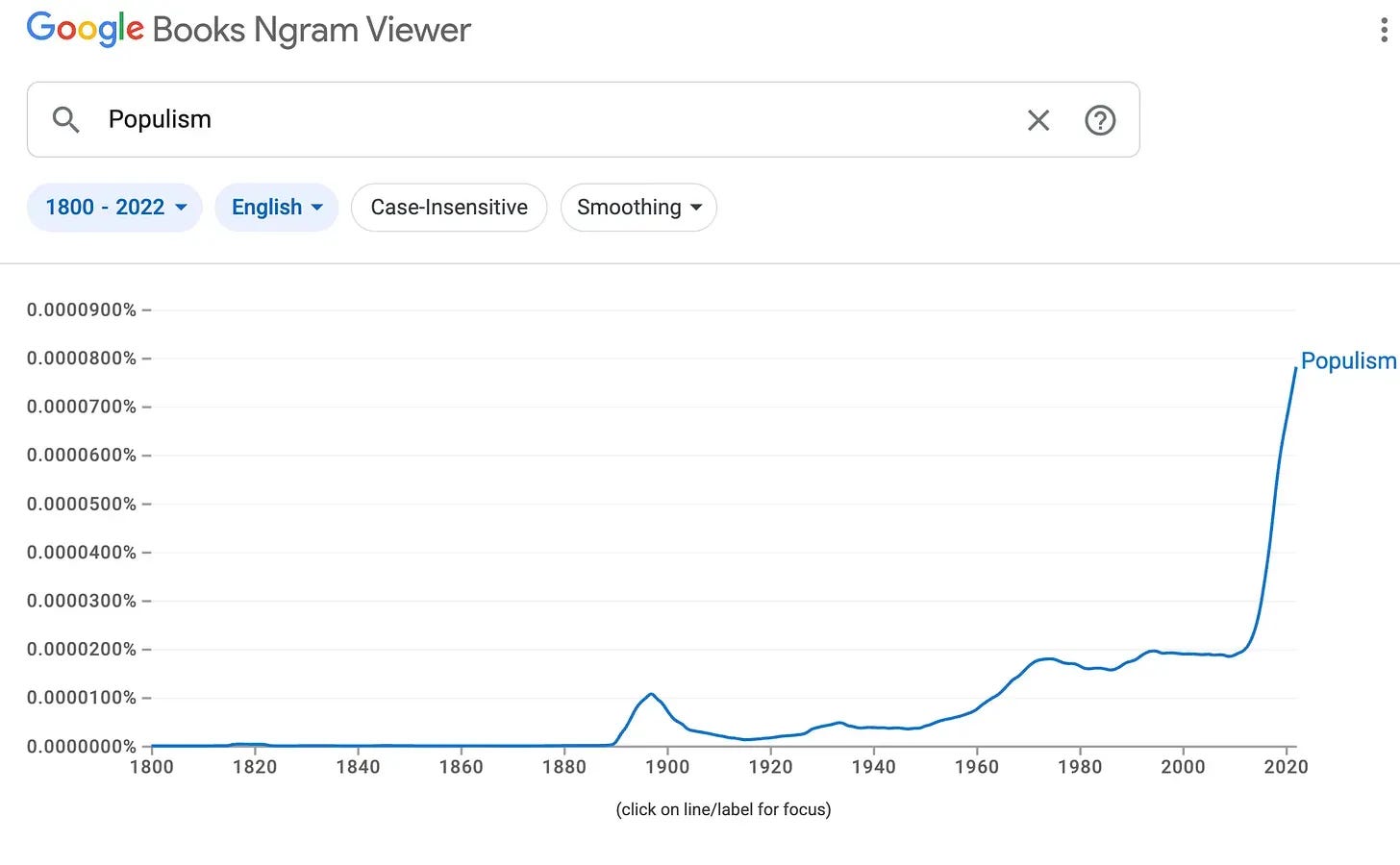1400x865 pixels.
Task: Click the 2020 label on the x-axis
Action: coord(1286,767)
